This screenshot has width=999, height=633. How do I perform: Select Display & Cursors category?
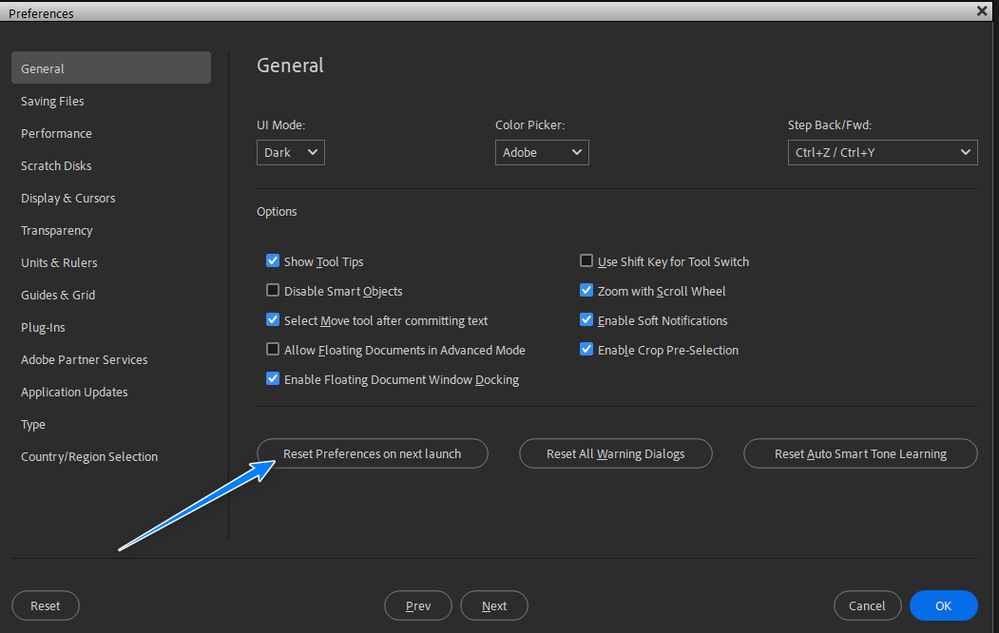point(68,198)
